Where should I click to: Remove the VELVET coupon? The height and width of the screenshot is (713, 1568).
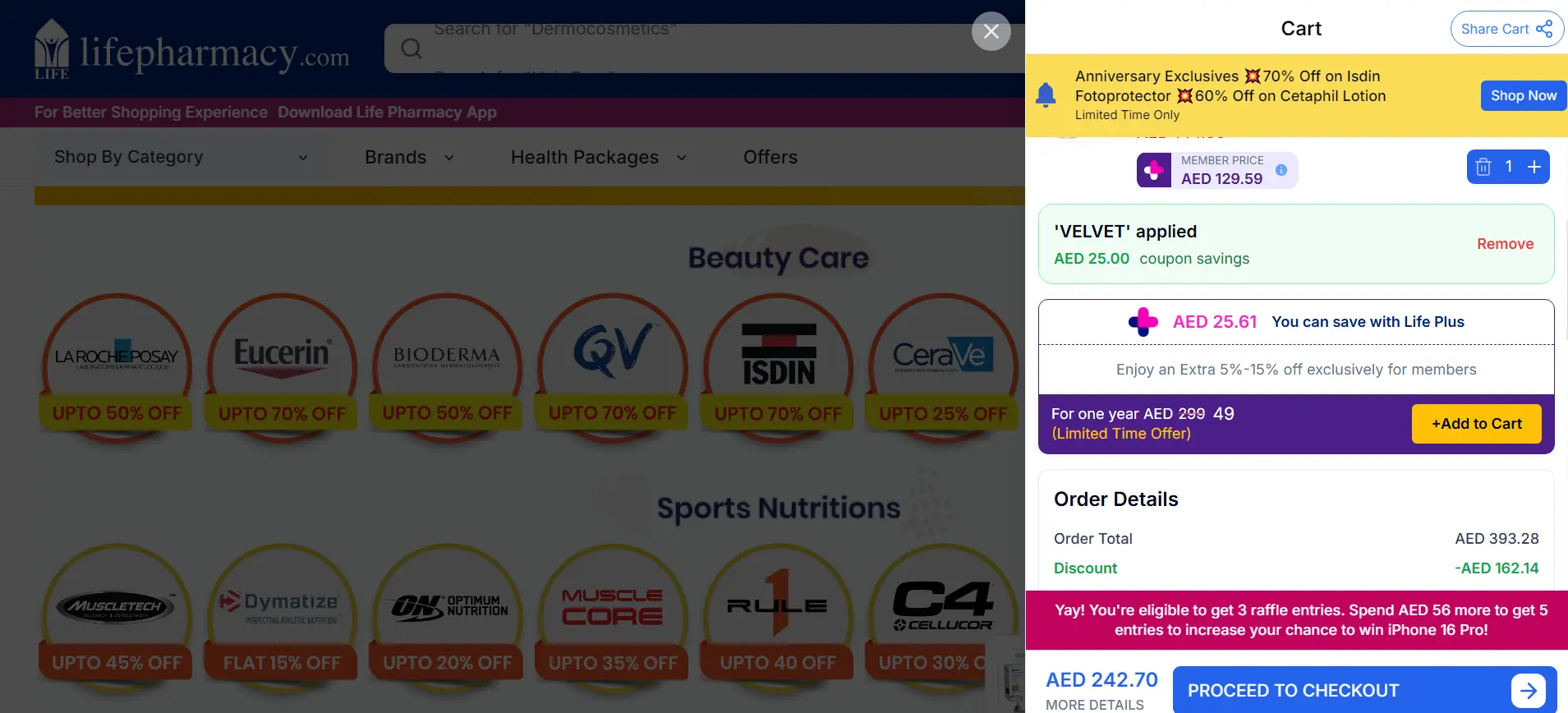(x=1505, y=244)
